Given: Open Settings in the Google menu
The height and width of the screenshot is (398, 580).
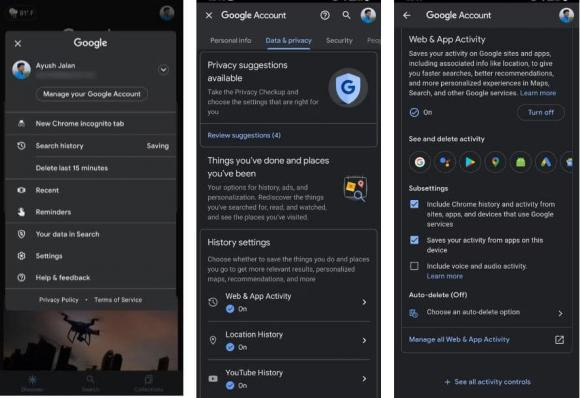Looking at the screenshot, I should click(91, 256).
